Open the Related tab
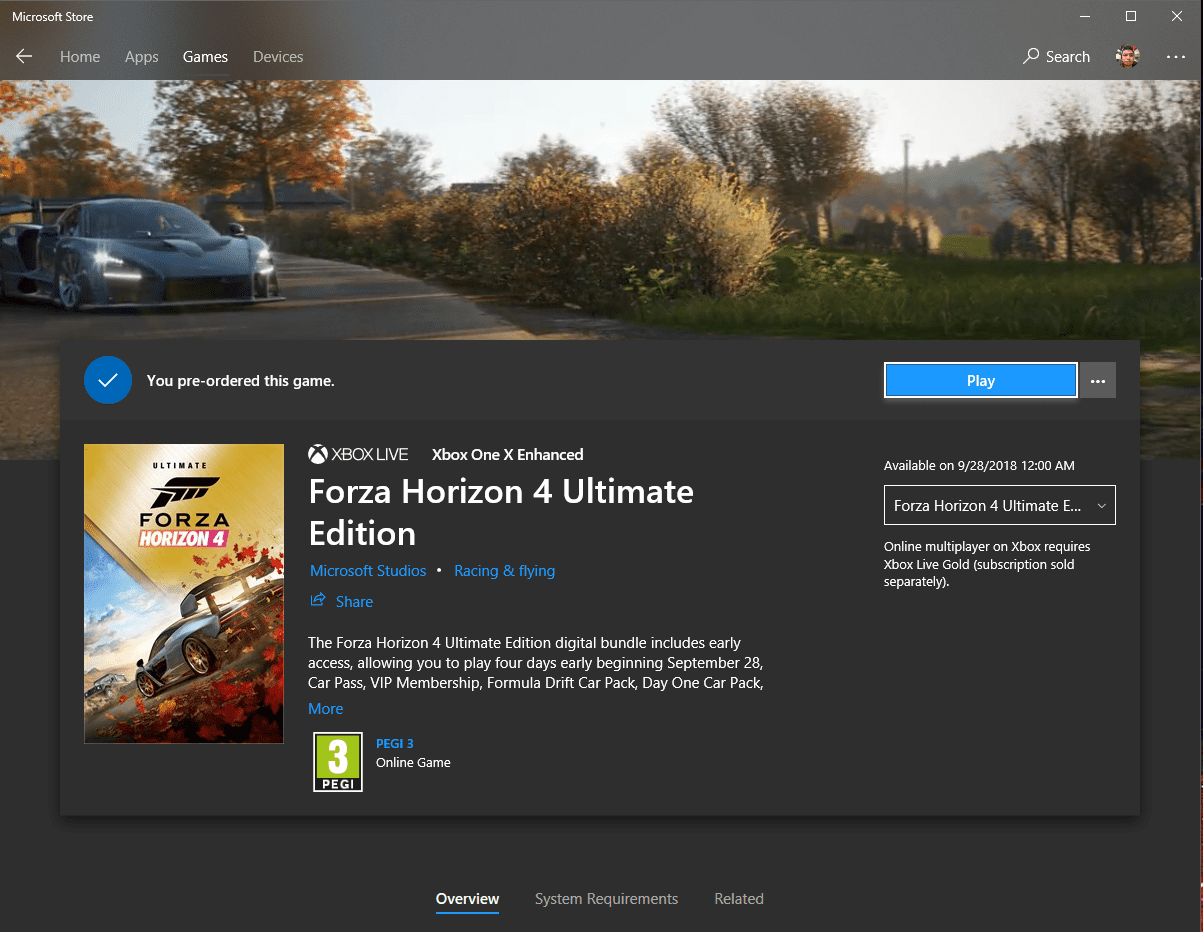The image size is (1203, 932). coord(739,899)
